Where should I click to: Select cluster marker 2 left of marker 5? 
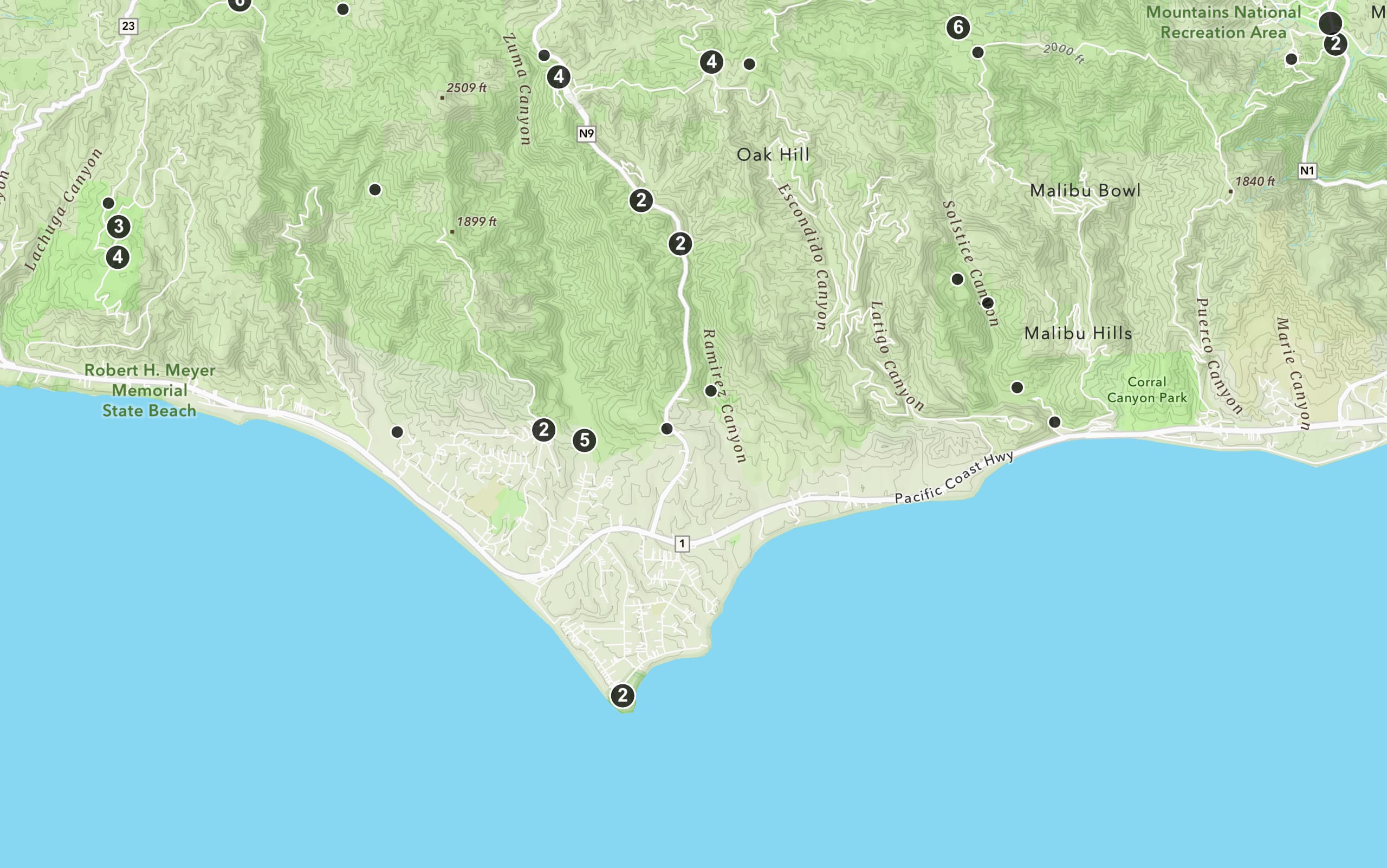click(x=543, y=430)
